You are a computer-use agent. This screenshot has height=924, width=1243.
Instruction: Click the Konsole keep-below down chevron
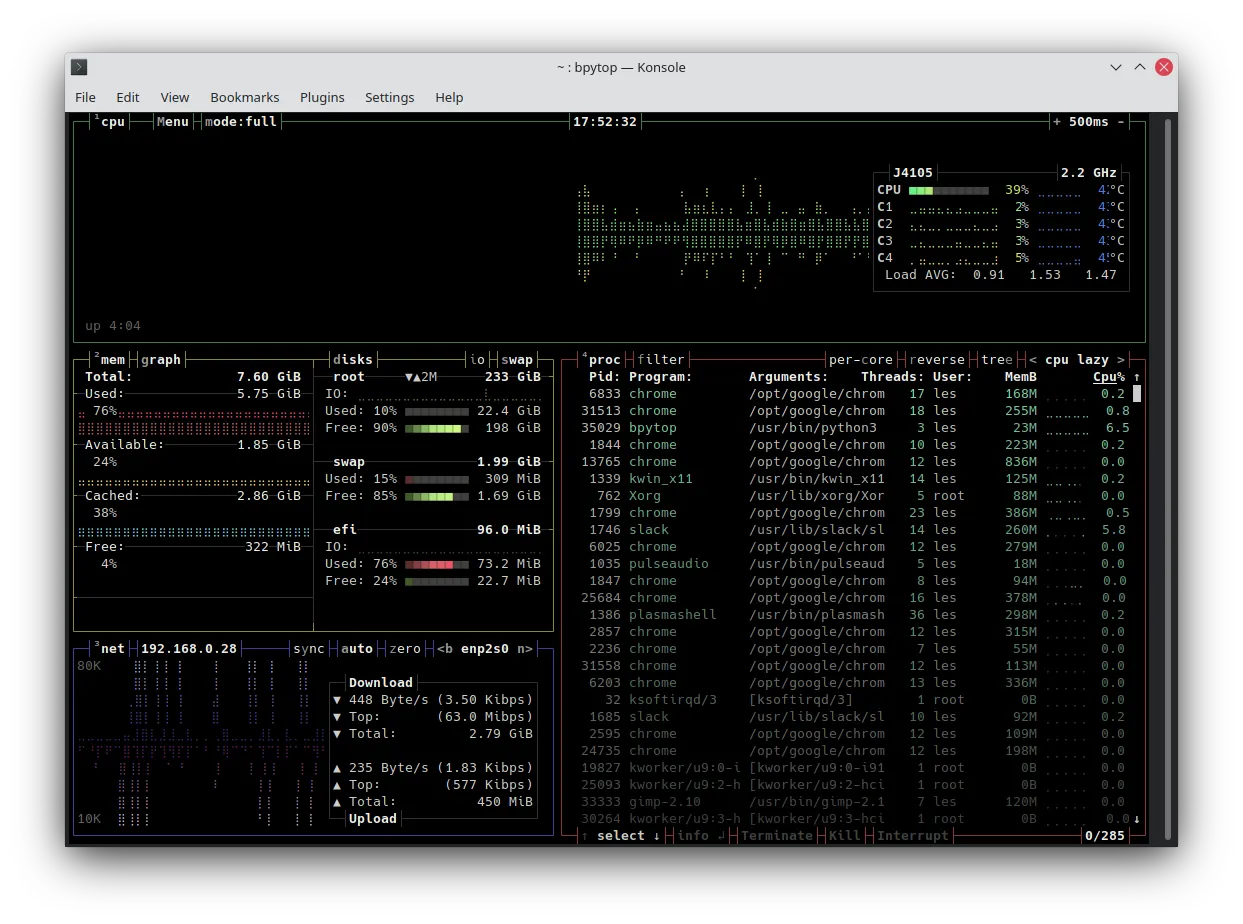(1116, 67)
